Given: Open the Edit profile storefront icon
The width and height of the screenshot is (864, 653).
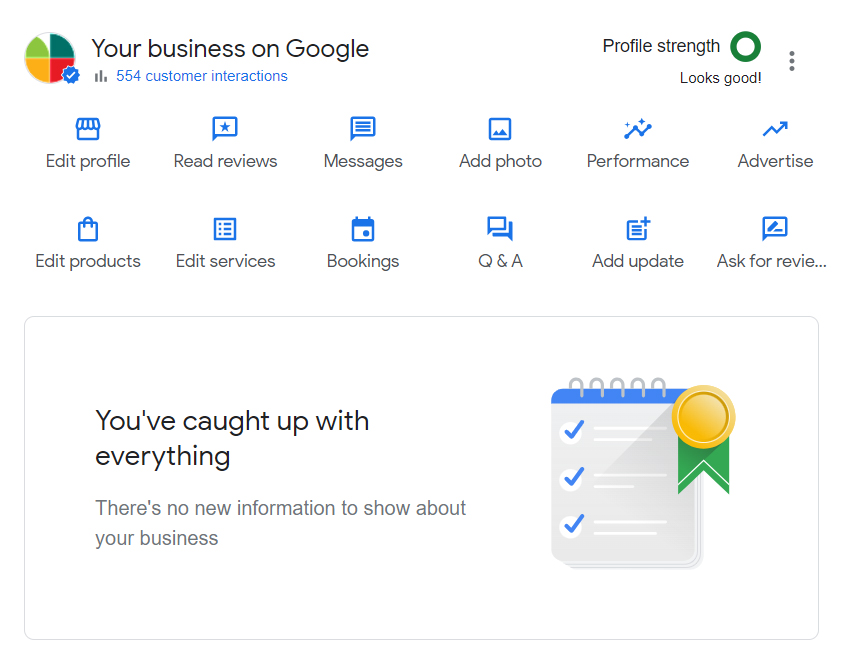Looking at the screenshot, I should coord(88,129).
